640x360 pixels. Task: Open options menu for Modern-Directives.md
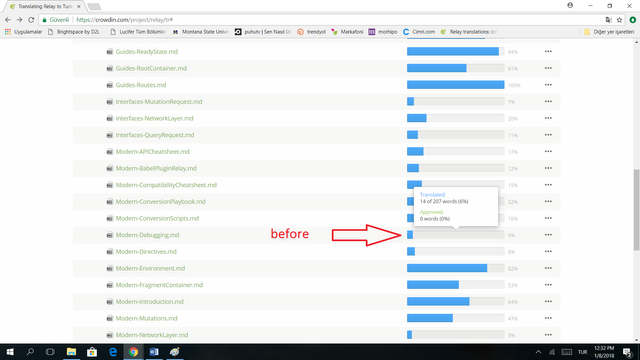548,251
